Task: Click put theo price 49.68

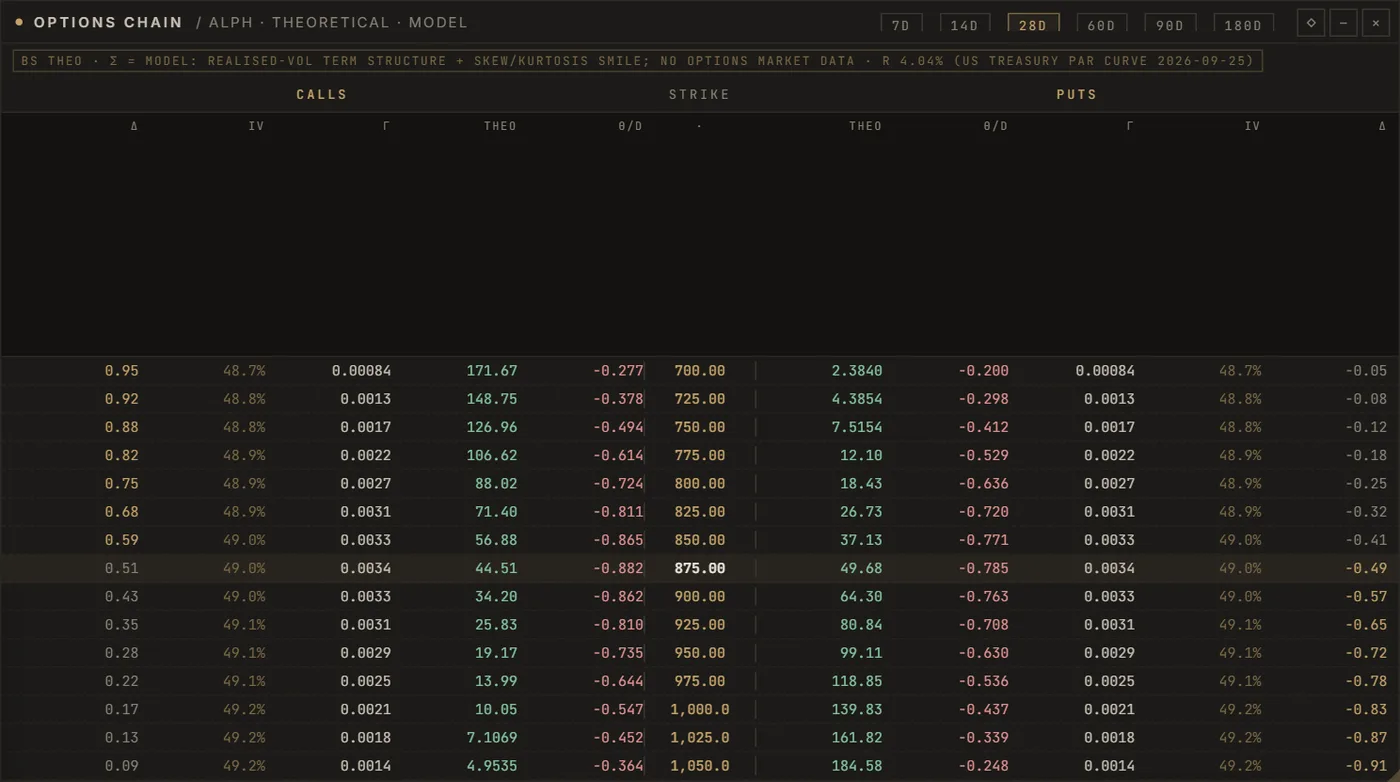Action: [861, 568]
